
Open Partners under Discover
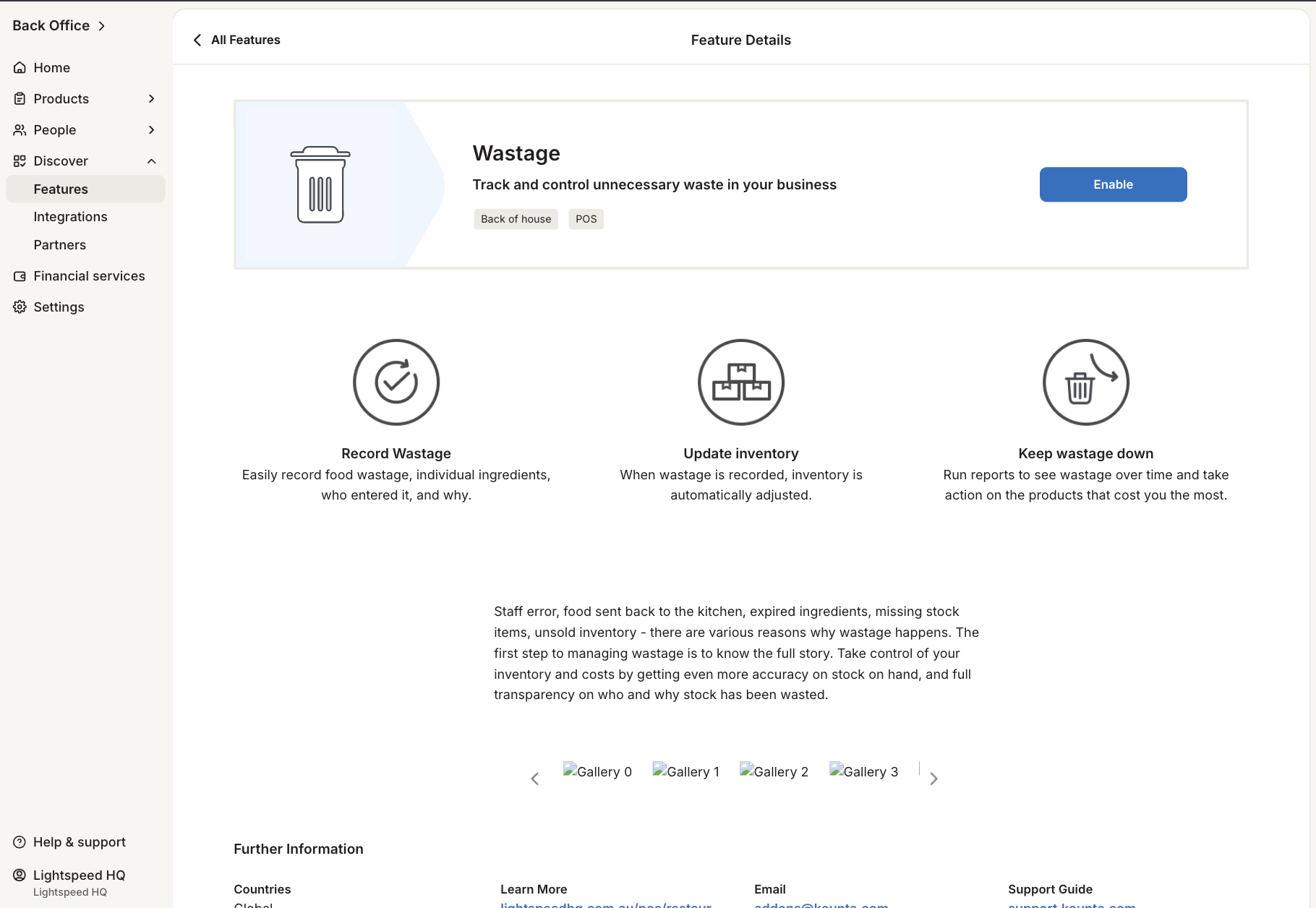pyautogui.click(x=60, y=245)
